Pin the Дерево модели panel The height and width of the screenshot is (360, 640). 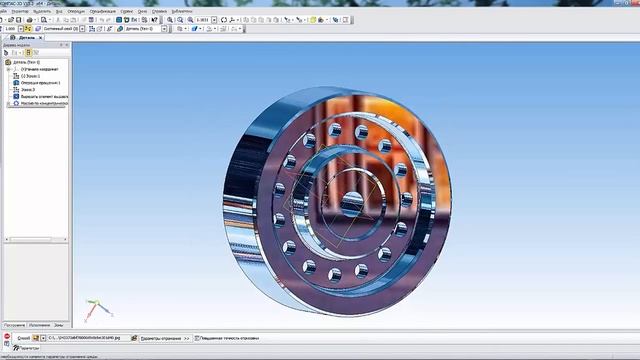point(62,45)
